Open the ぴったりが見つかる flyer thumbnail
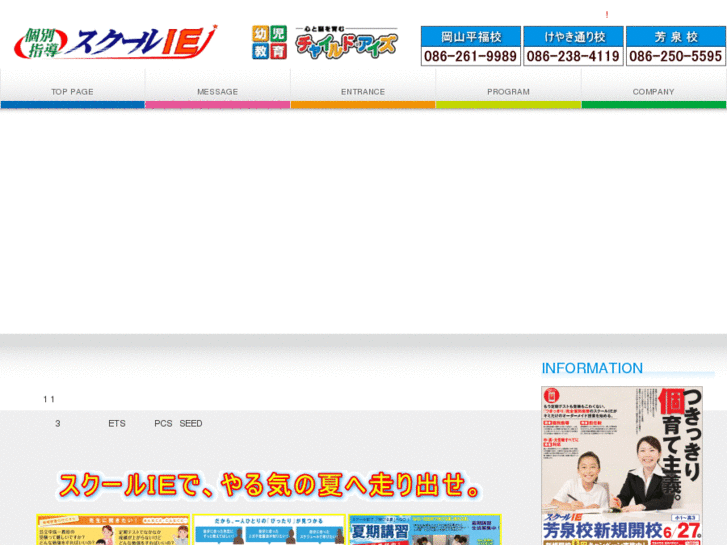The image size is (727, 545). click(x=269, y=529)
